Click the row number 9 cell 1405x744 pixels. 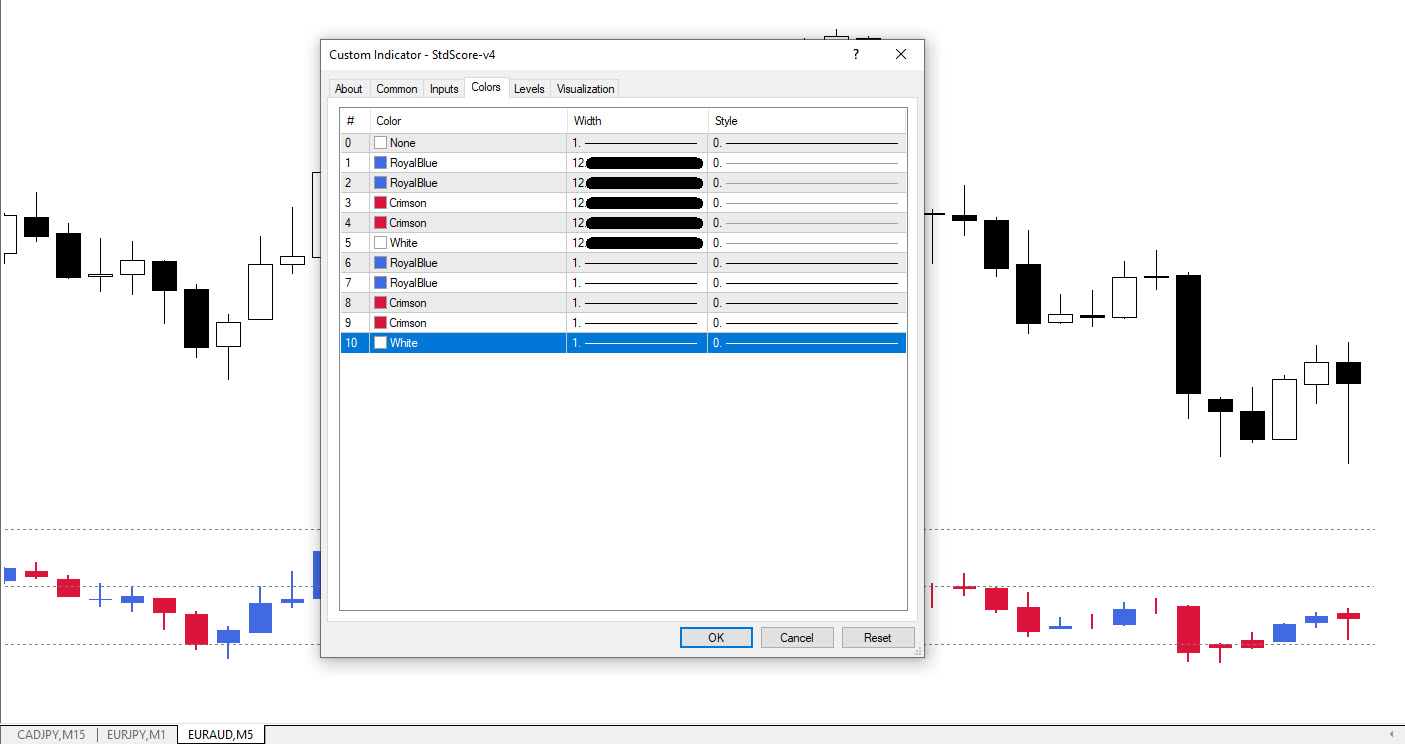point(355,323)
